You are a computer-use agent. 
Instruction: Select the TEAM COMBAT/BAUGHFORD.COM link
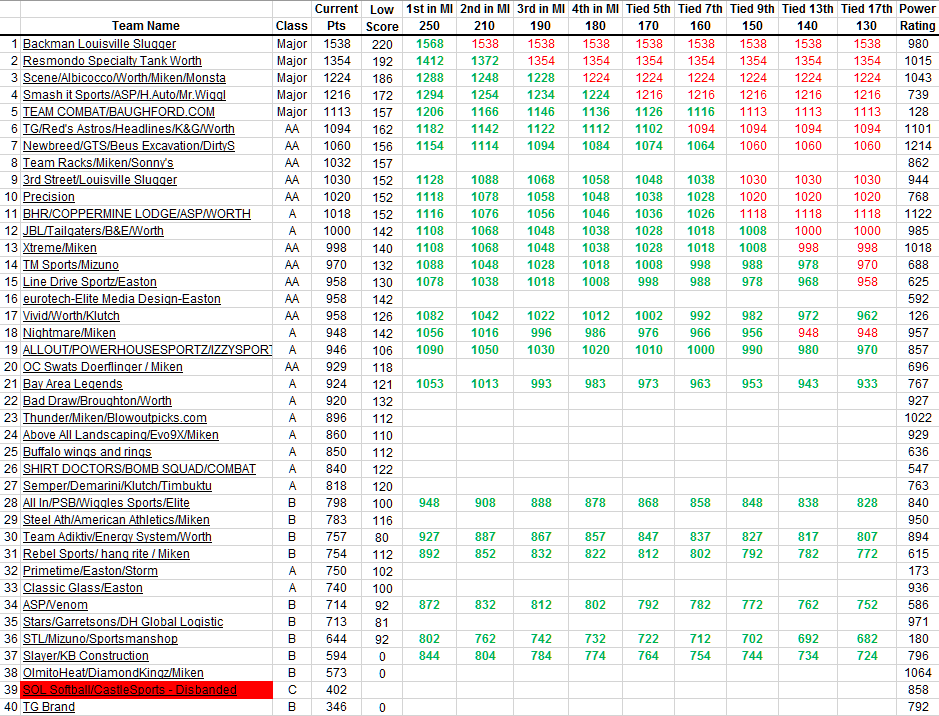(119, 112)
